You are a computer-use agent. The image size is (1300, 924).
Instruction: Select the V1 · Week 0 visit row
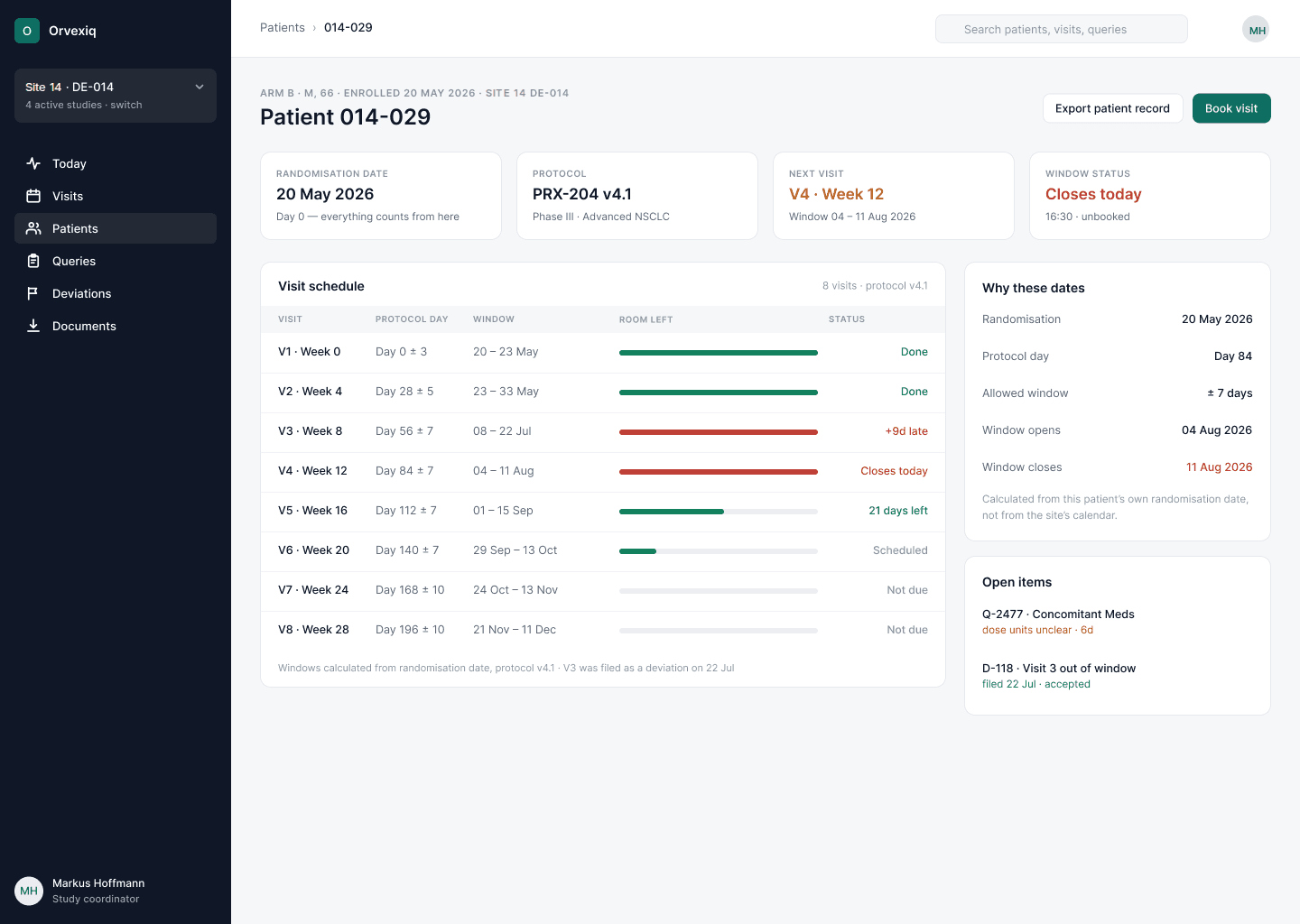click(603, 352)
